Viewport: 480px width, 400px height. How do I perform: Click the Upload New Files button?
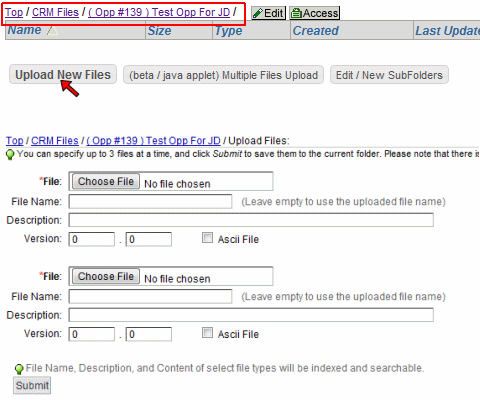[x=63, y=74]
